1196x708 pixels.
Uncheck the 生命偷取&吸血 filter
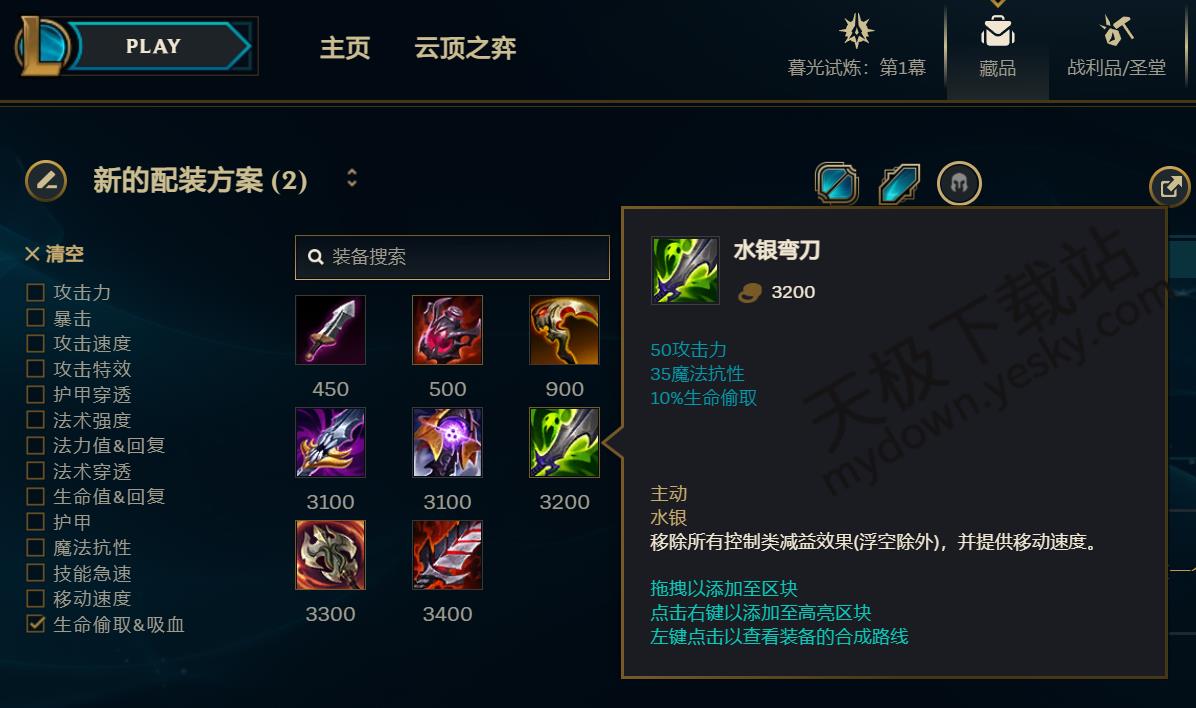coord(35,624)
